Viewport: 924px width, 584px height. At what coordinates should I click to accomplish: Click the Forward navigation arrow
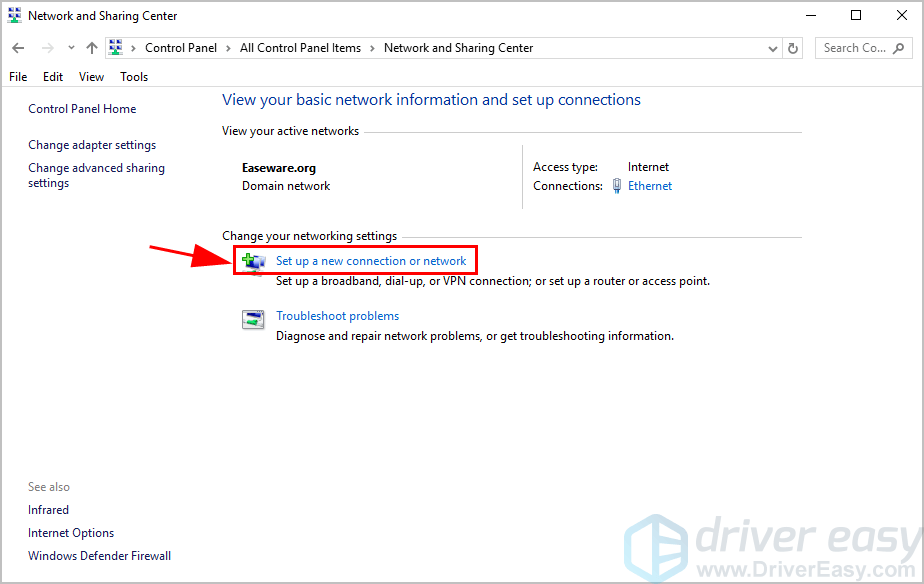tap(47, 48)
